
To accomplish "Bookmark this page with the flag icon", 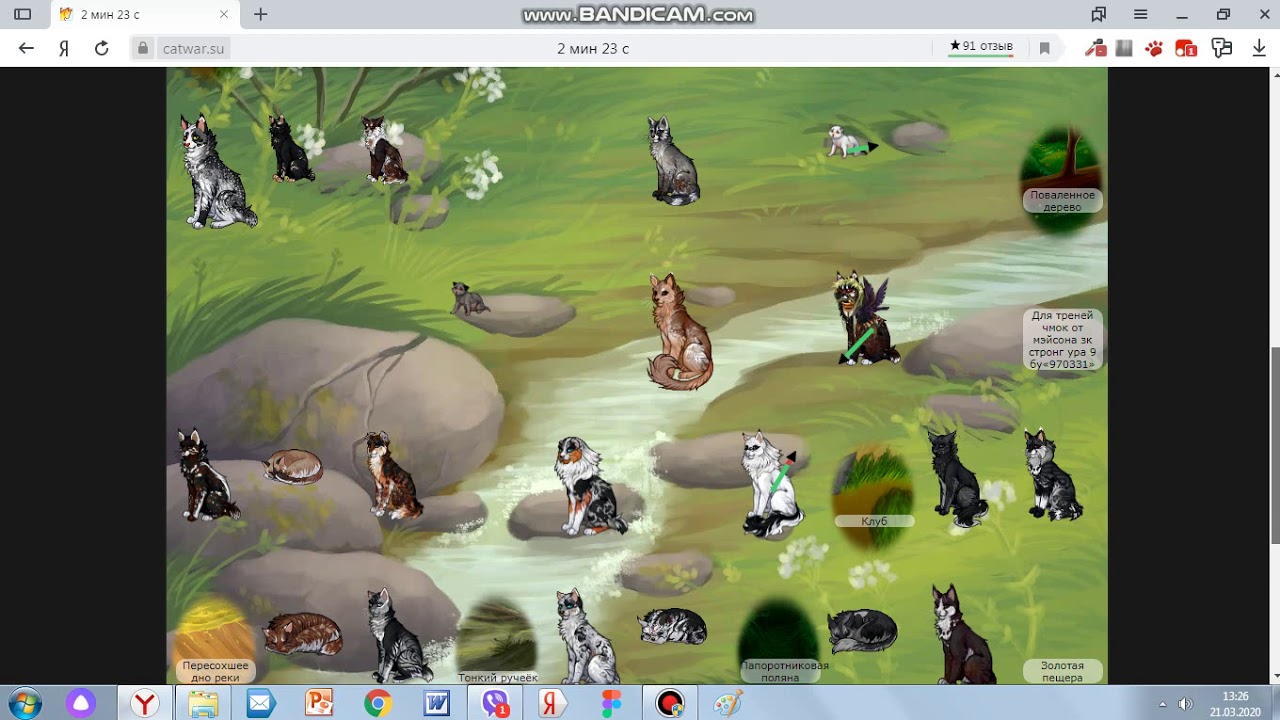I will click(x=1044, y=48).
